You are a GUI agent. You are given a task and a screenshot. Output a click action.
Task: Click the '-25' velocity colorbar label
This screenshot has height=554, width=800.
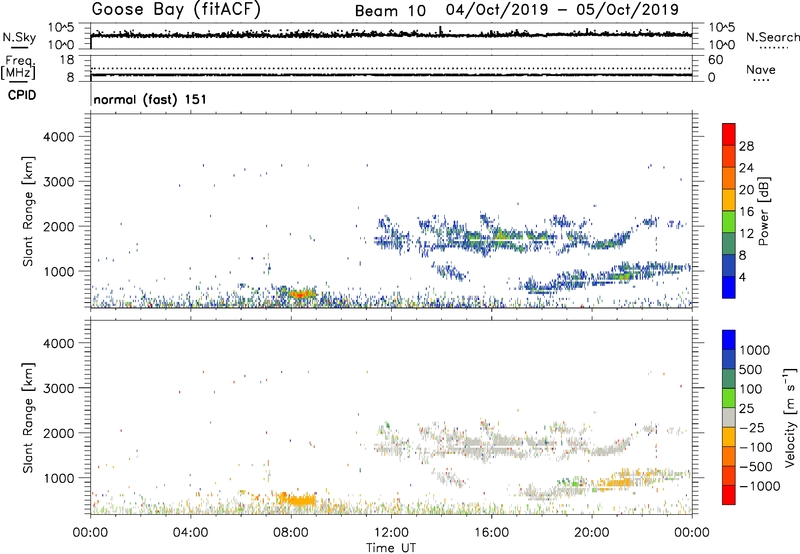(752, 427)
